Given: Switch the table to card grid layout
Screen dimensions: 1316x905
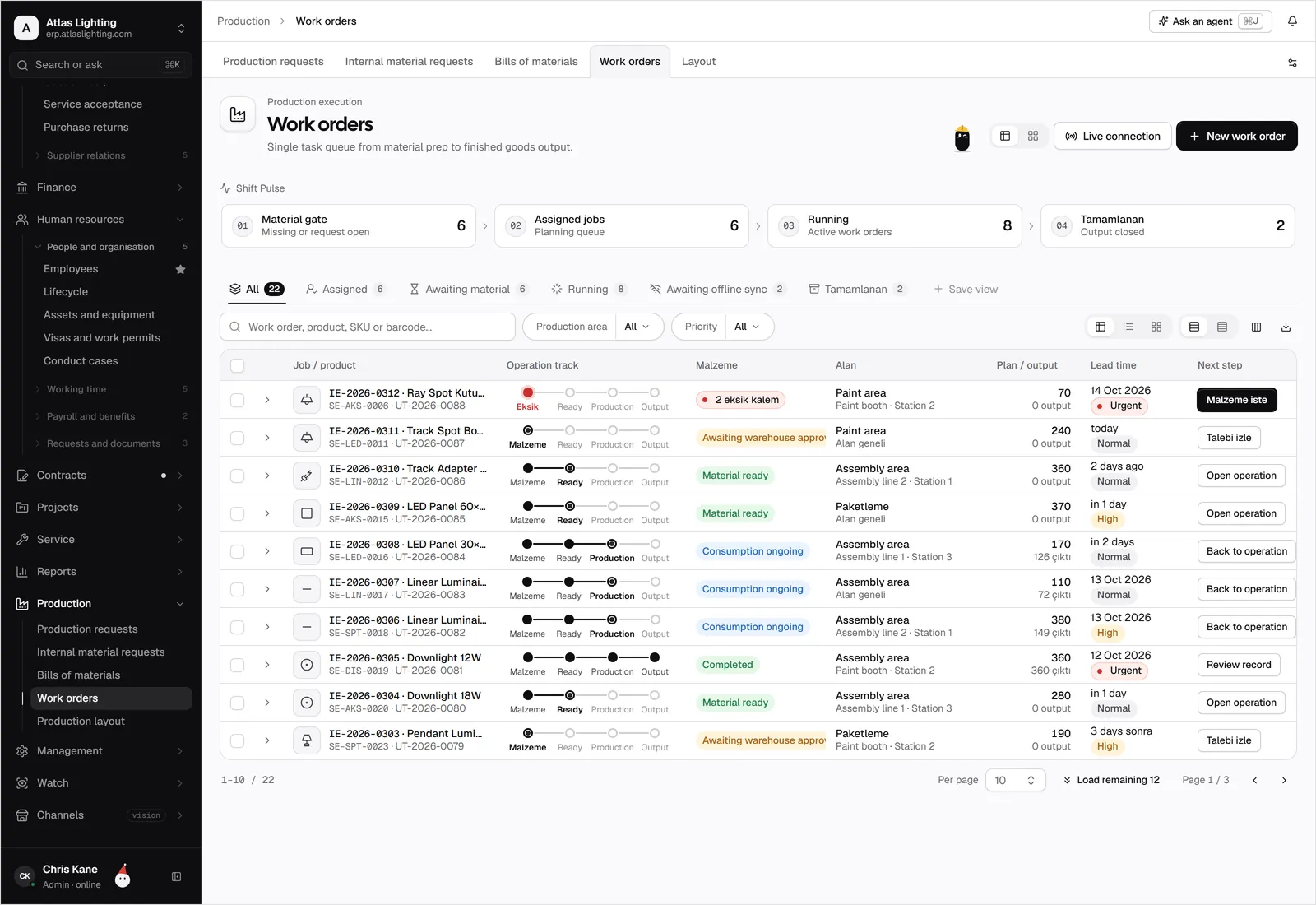Looking at the screenshot, I should click(1156, 327).
